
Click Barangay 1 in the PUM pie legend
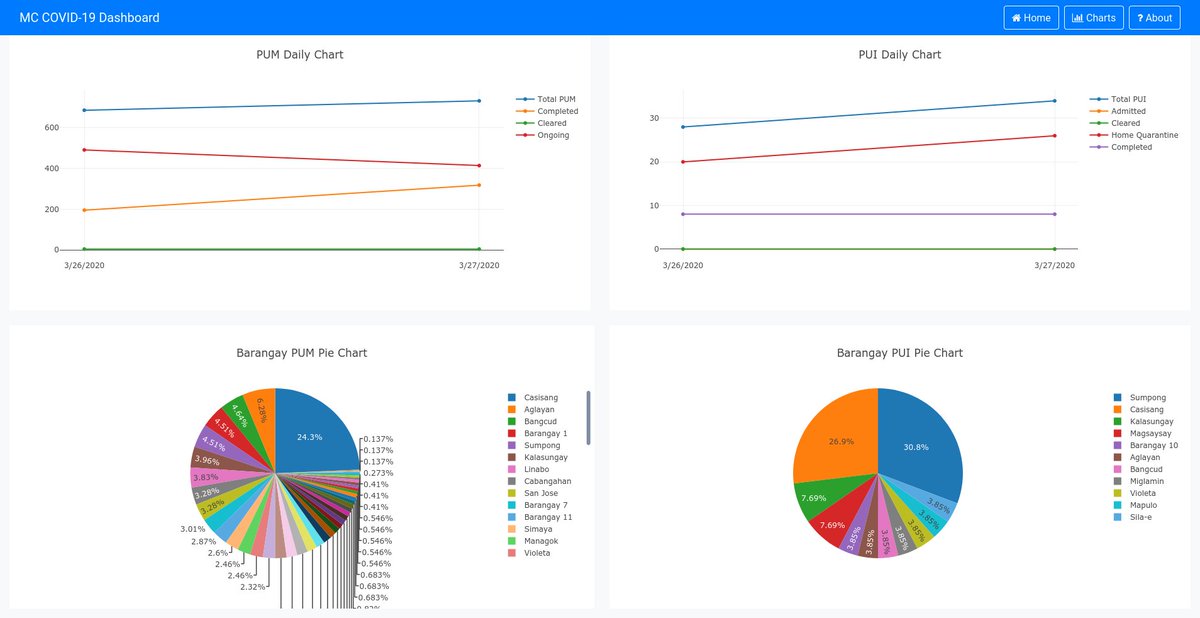click(x=546, y=434)
